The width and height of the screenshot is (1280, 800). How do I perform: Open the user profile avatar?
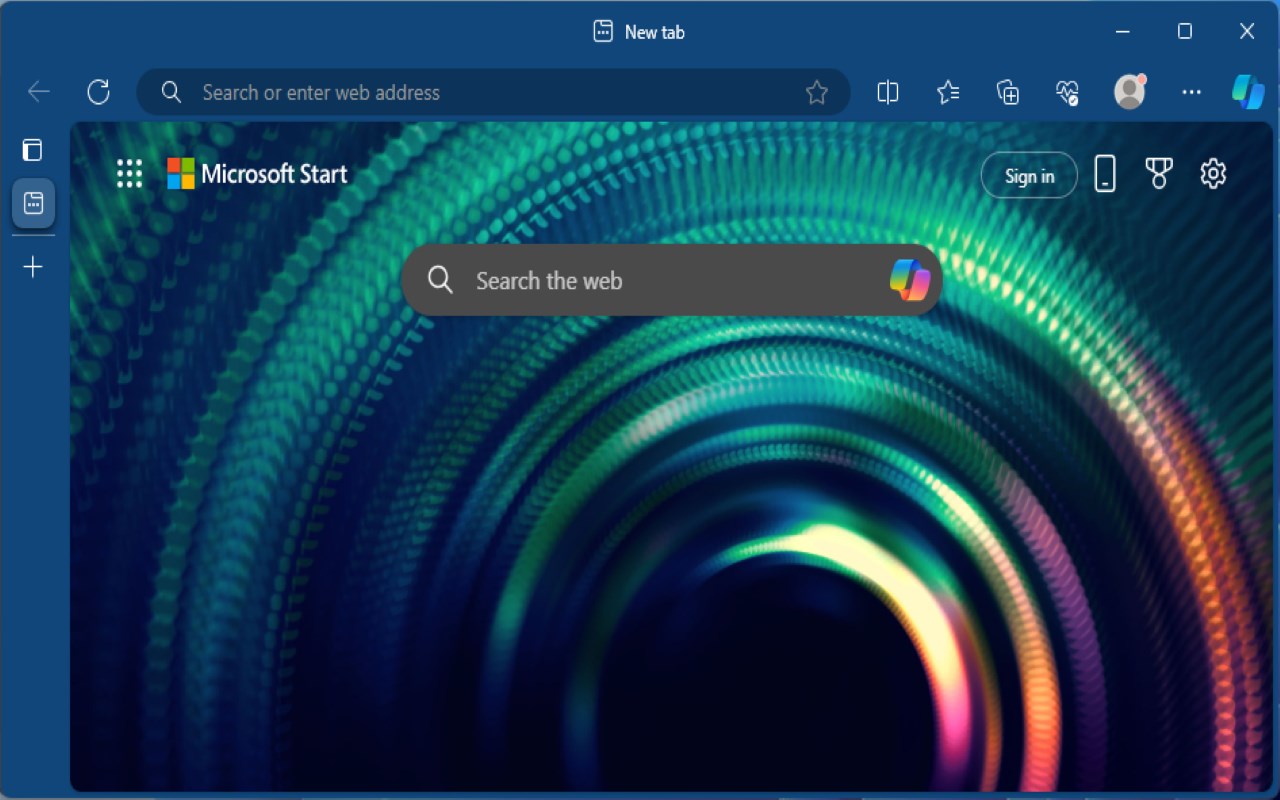pyautogui.click(x=1130, y=92)
